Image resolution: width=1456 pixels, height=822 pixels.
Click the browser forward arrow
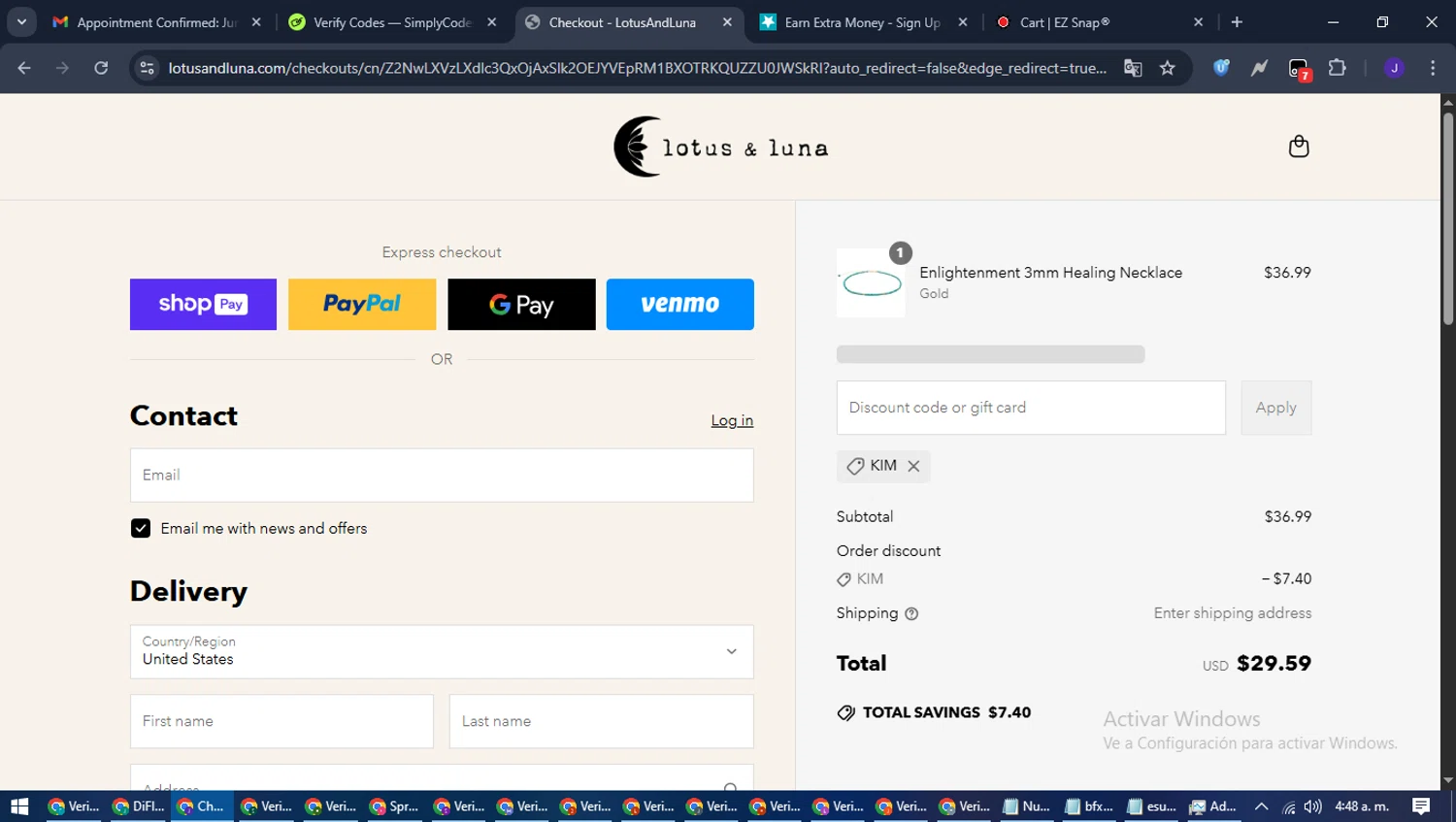(62, 68)
